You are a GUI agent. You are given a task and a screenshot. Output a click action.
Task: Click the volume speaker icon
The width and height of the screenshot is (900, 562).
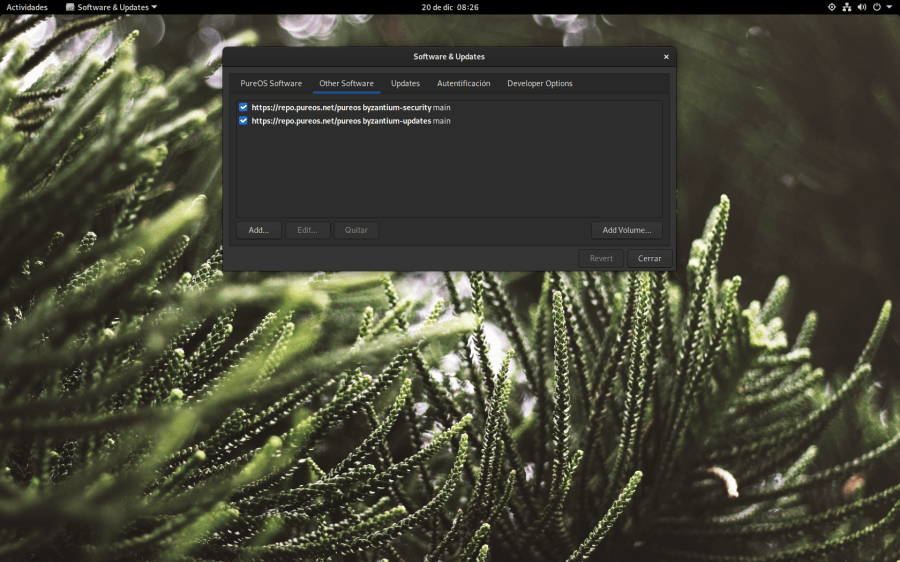click(861, 7)
